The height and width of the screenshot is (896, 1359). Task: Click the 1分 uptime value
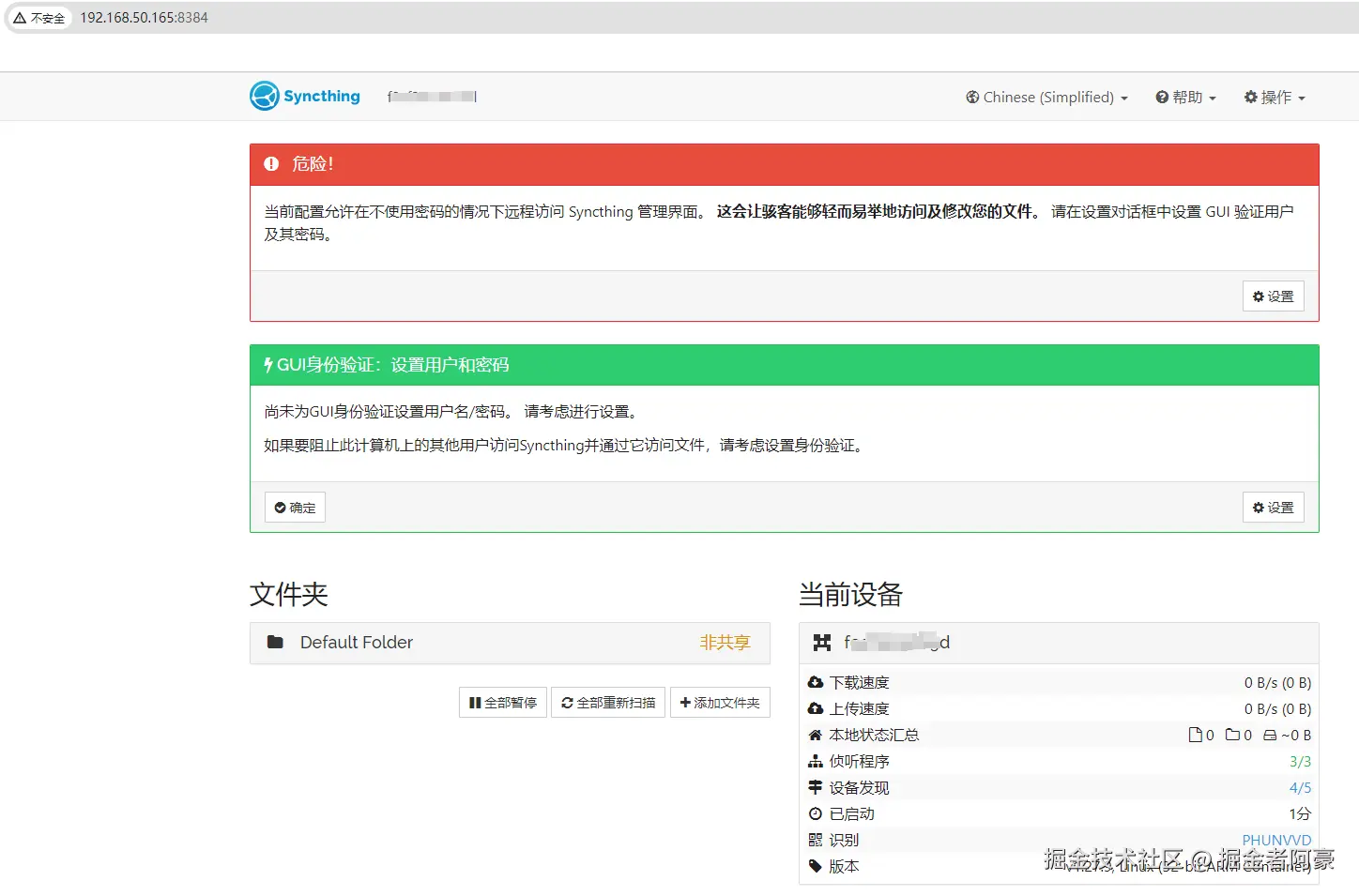[x=1300, y=813]
